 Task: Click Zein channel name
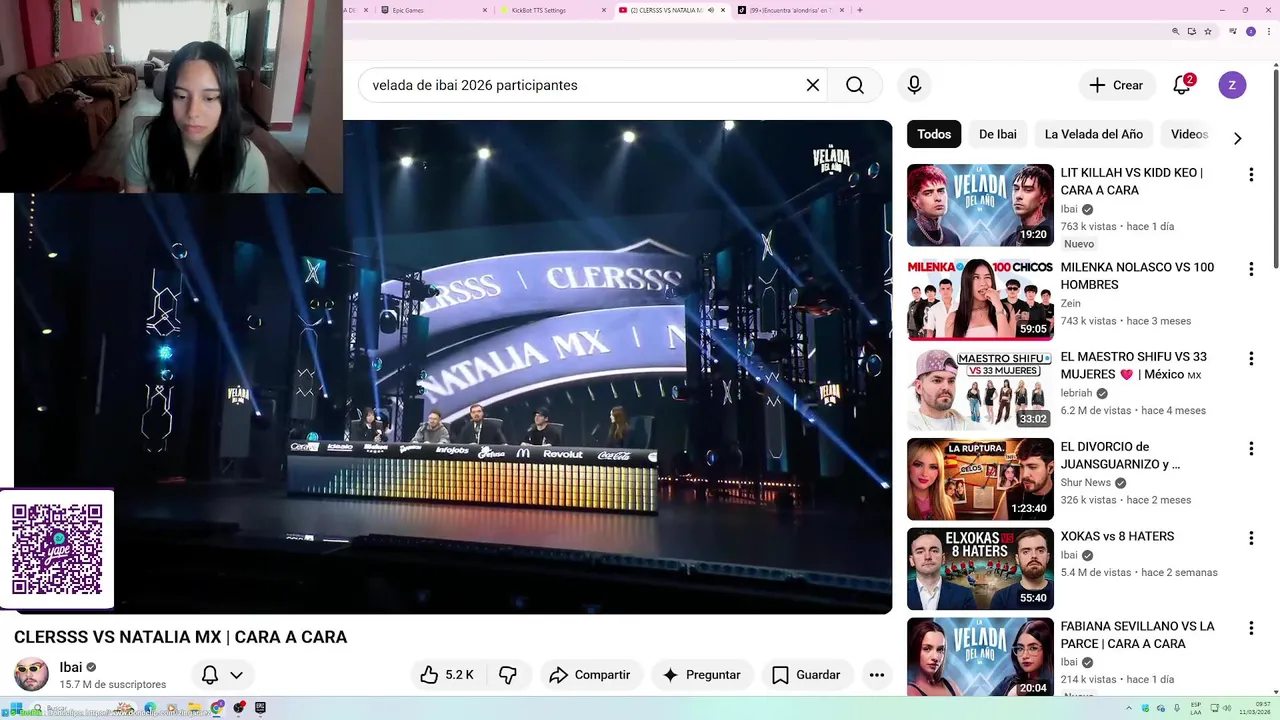coord(1070,303)
